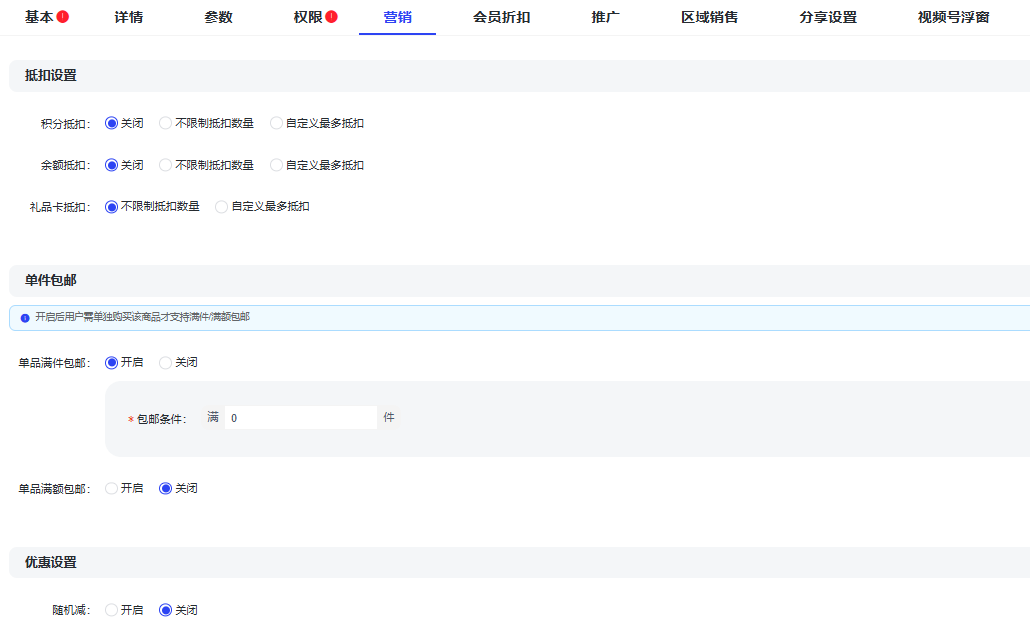1030x640 pixels.
Task: Click the red alert badge on 权限 tab
Action: coord(331,17)
